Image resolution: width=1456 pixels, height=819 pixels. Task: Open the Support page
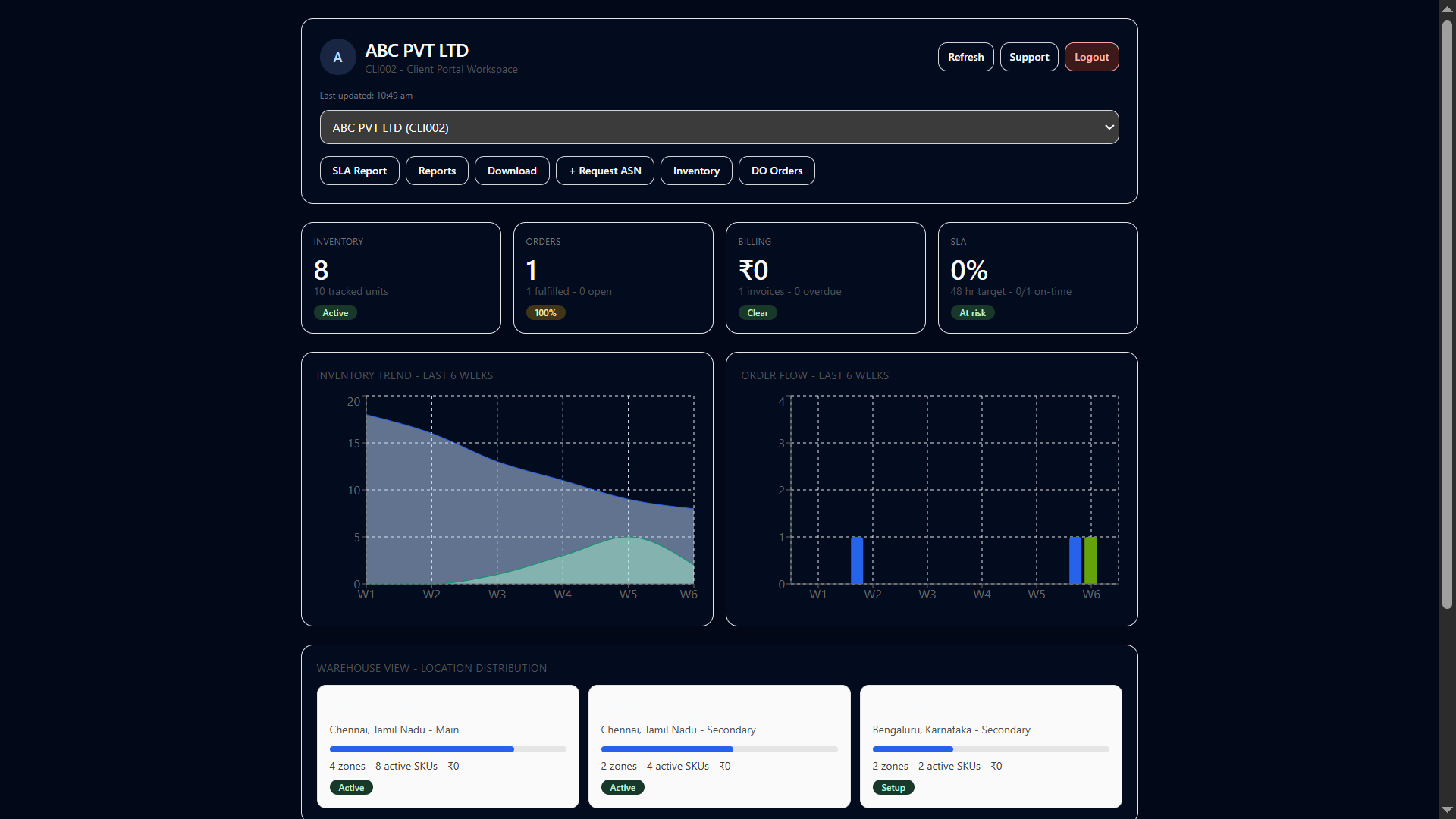pos(1029,57)
